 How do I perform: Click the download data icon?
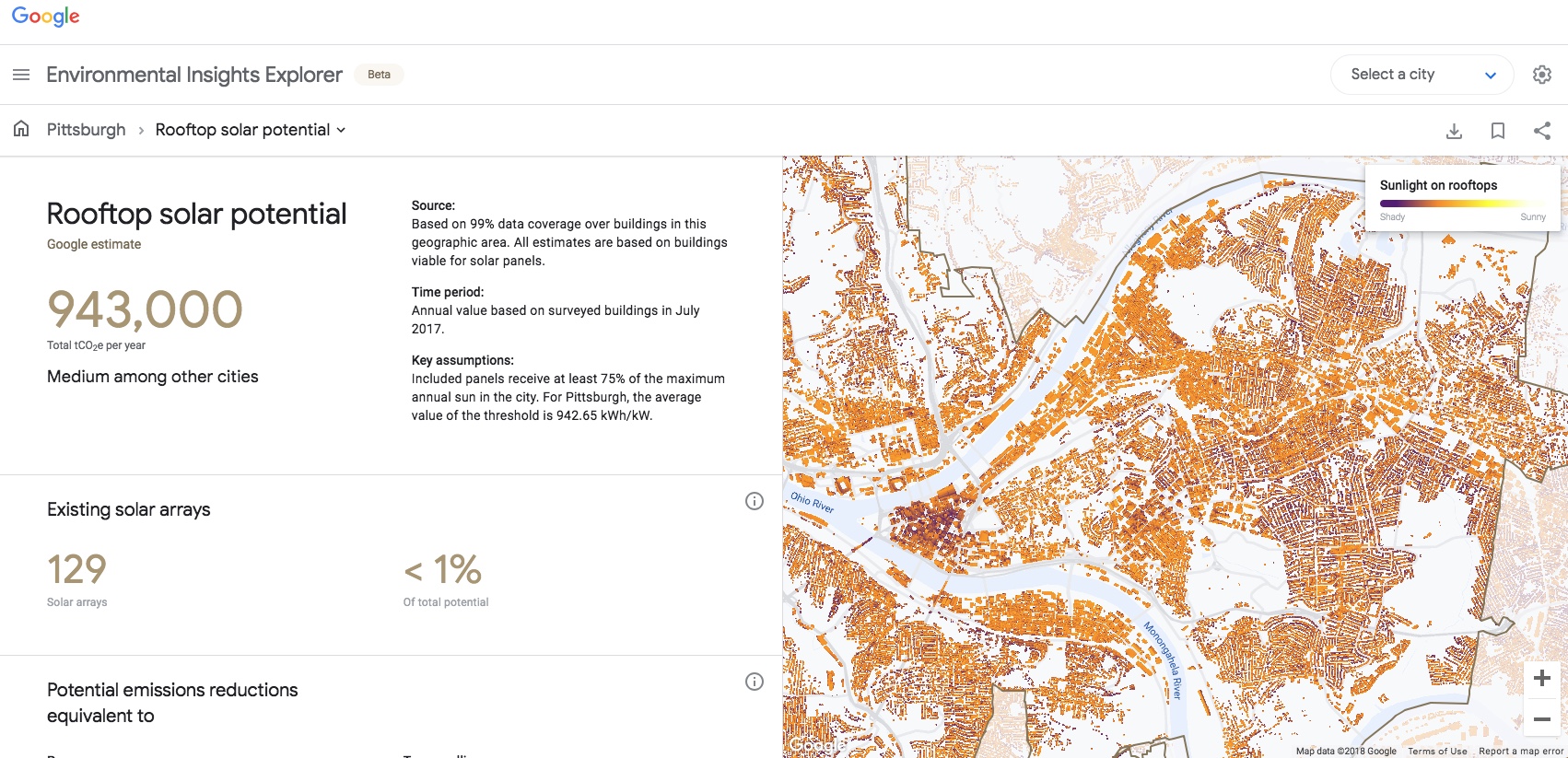pos(1454,131)
